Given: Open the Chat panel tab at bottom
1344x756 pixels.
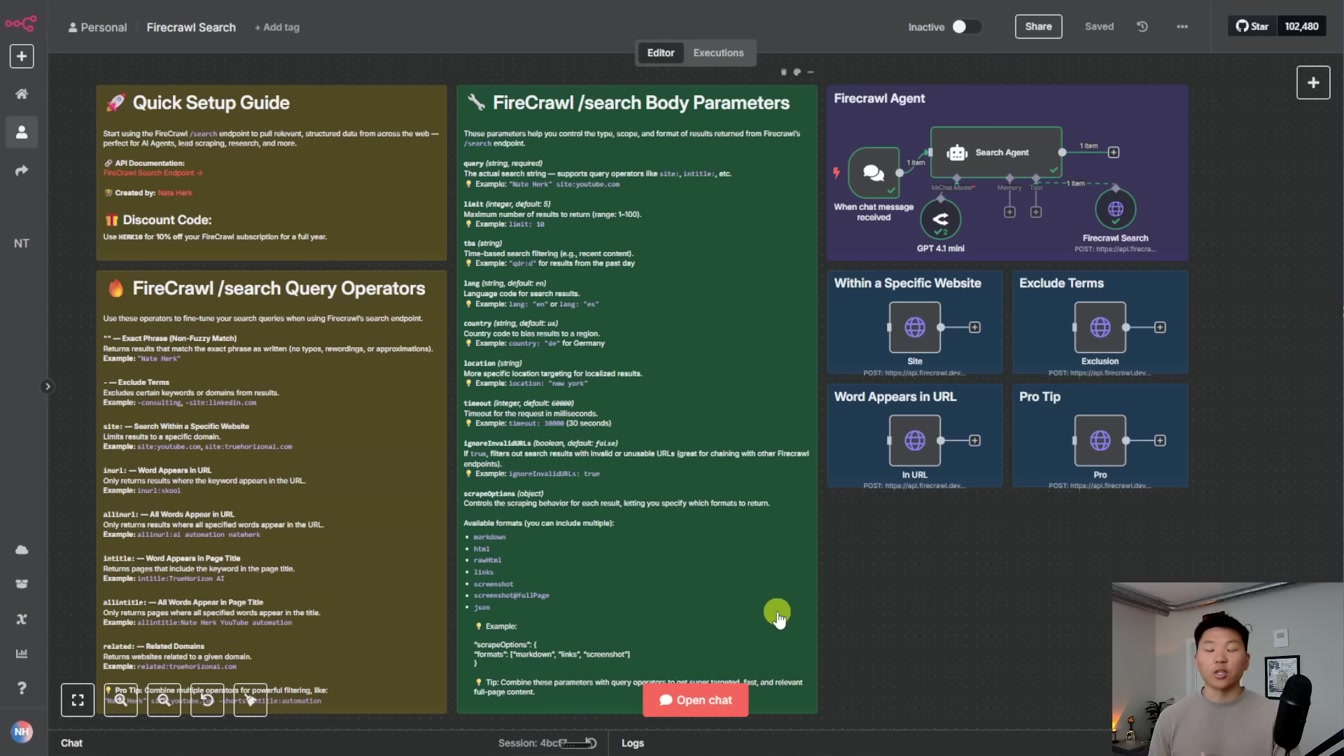Looking at the screenshot, I should pyautogui.click(x=72, y=743).
